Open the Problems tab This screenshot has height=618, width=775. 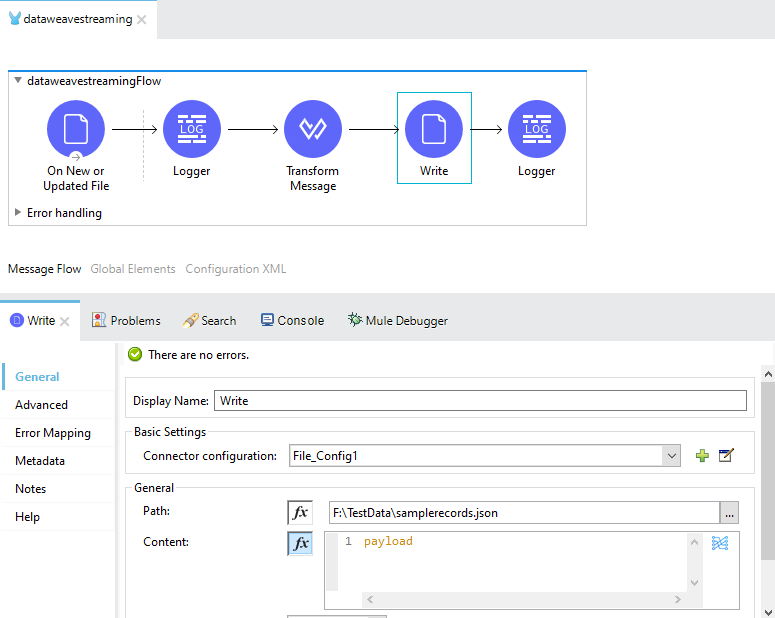[x=126, y=320]
